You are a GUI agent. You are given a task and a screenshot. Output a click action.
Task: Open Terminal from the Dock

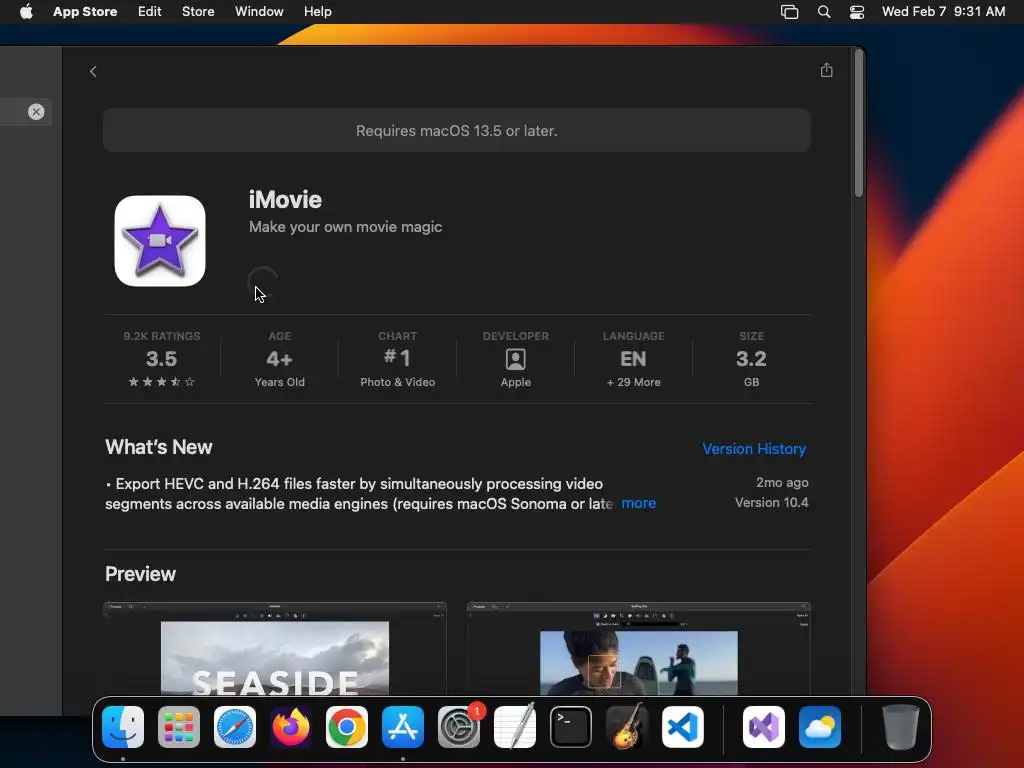571,727
